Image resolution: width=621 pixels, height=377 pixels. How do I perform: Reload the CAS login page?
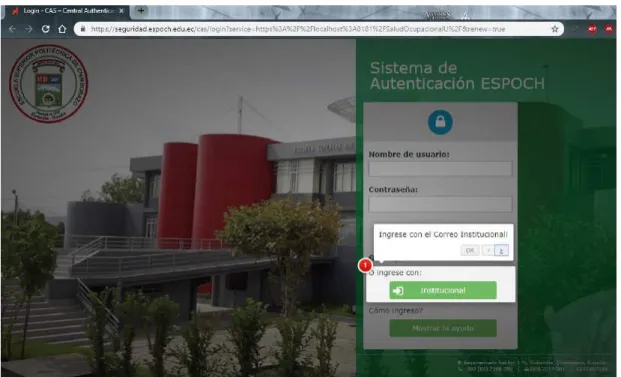click(x=46, y=29)
